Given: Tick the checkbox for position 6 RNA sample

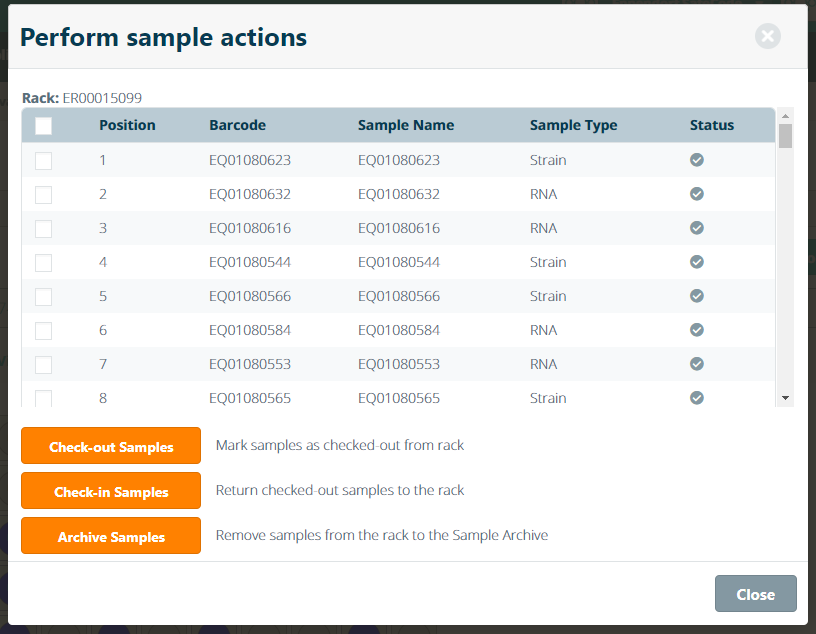Looking at the screenshot, I should pyautogui.click(x=44, y=330).
